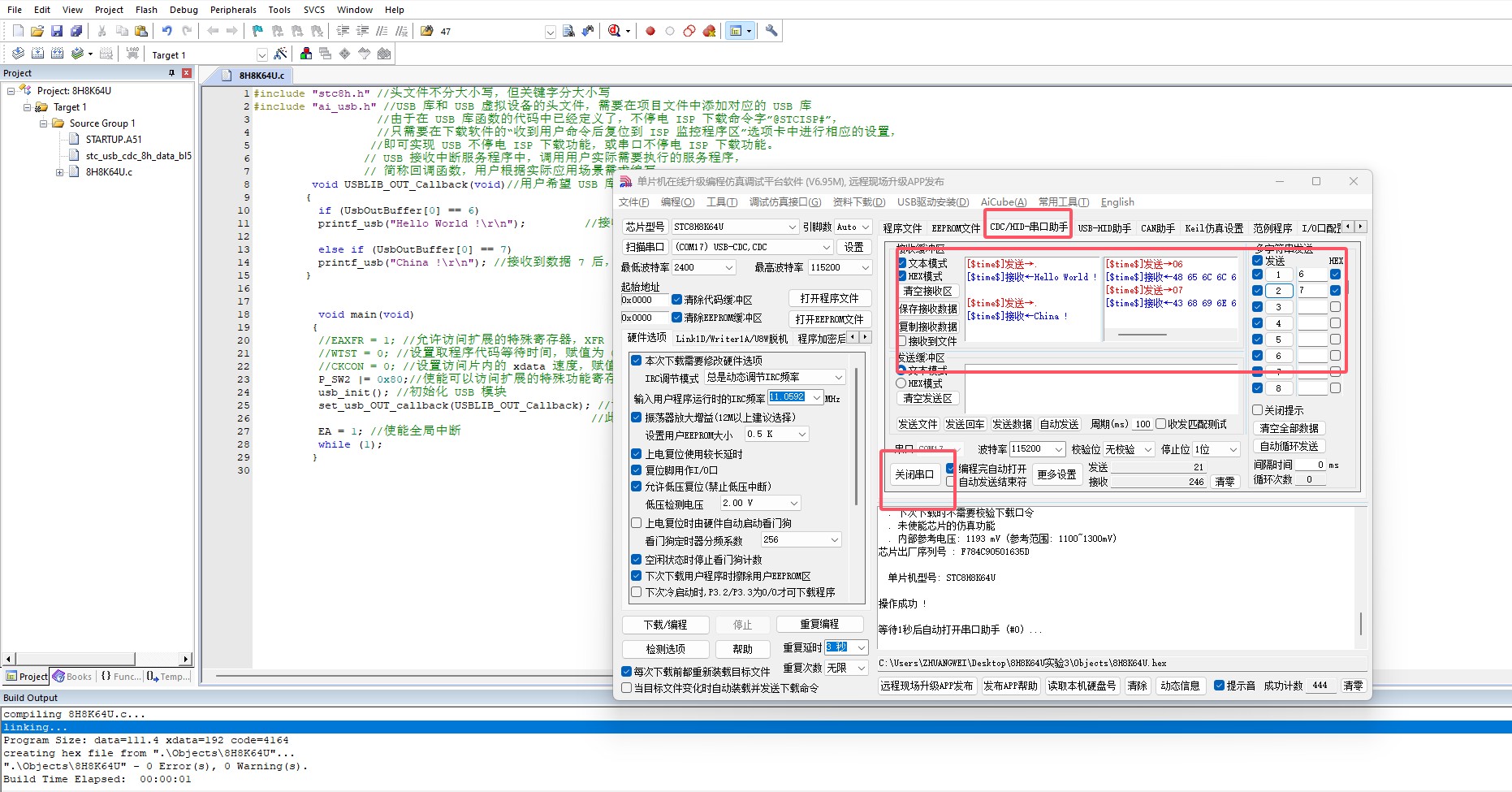Click the 关闭串口 button
The image size is (1512, 792).
click(914, 474)
